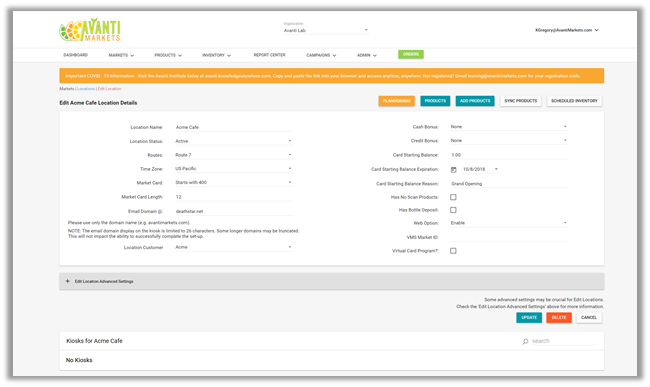Click the teal Products button
650x387 pixels.
pyautogui.click(x=435, y=101)
